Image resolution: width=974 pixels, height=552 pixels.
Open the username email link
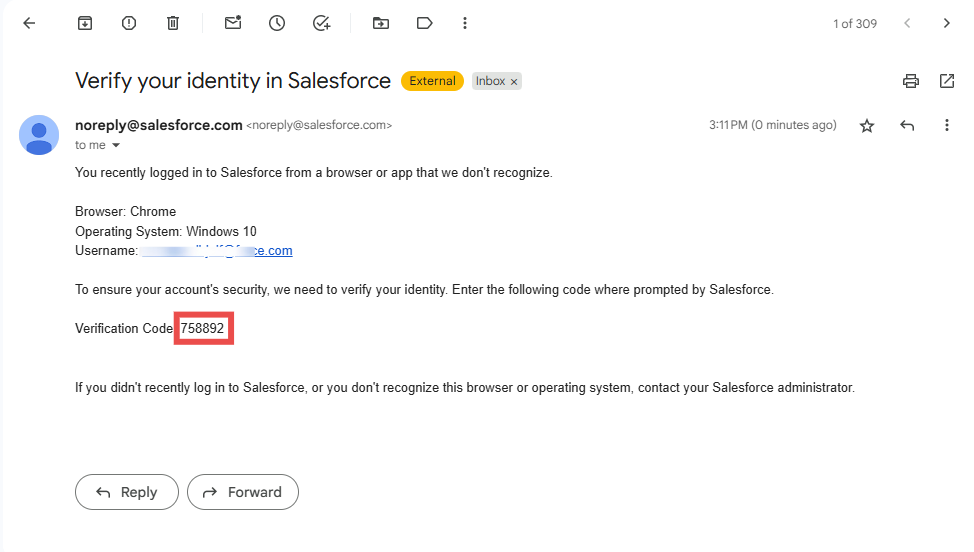coord(216,251)
